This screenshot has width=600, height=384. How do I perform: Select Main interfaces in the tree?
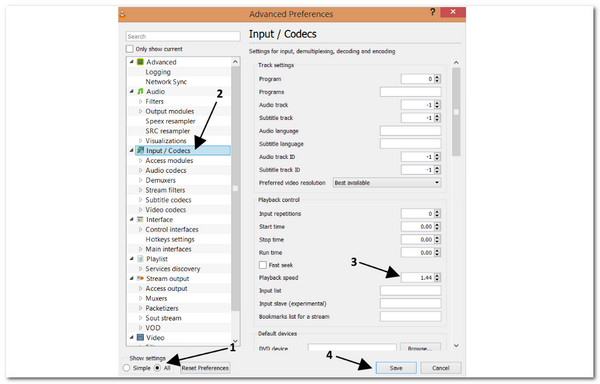(x=168, y=249)
